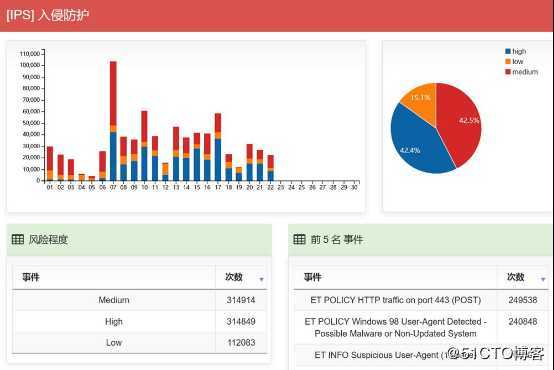Toggle the low legend swatch
The height and width of the screenshot is (370, 554).
tap(508, 61)
